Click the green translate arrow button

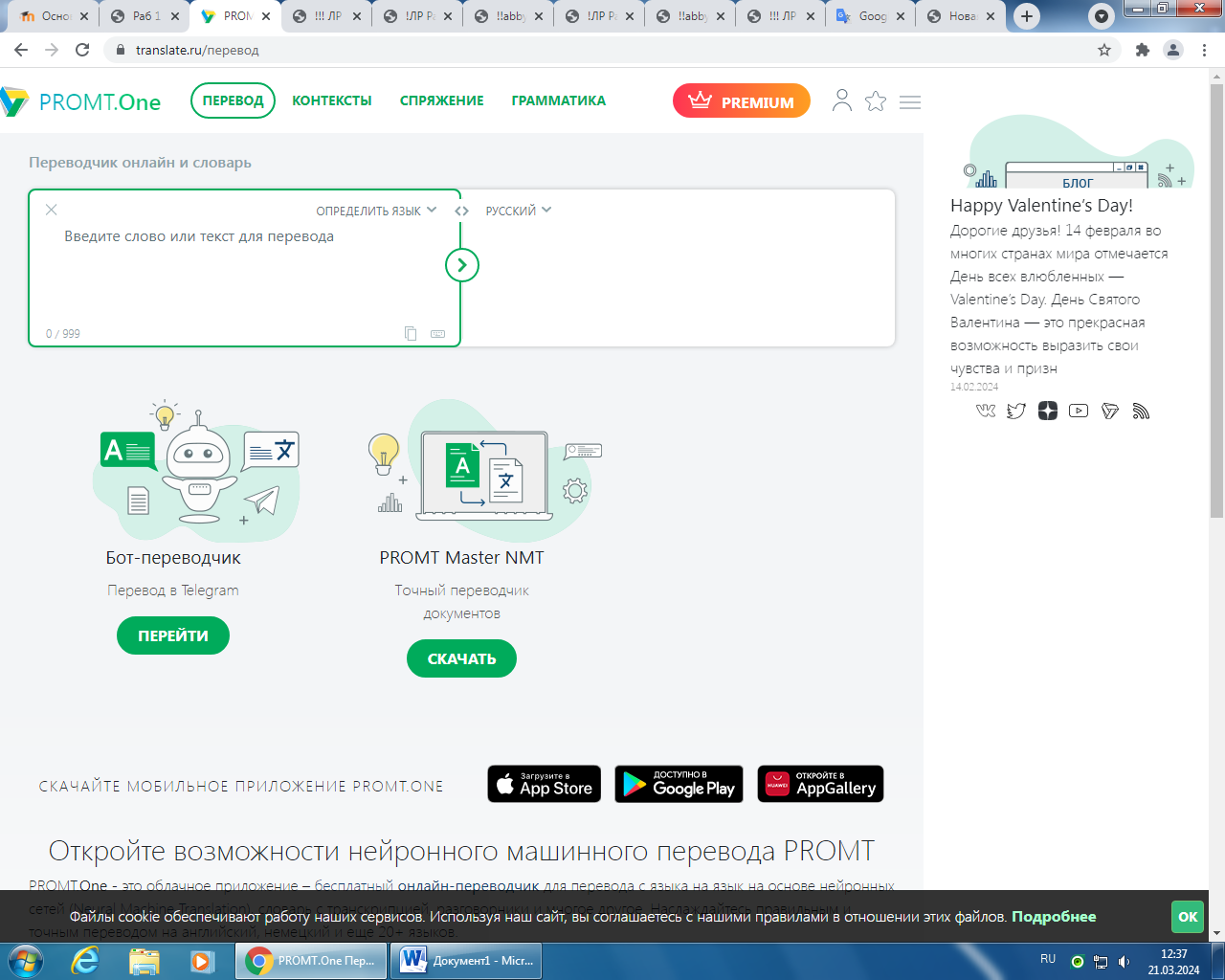[462, 265]
